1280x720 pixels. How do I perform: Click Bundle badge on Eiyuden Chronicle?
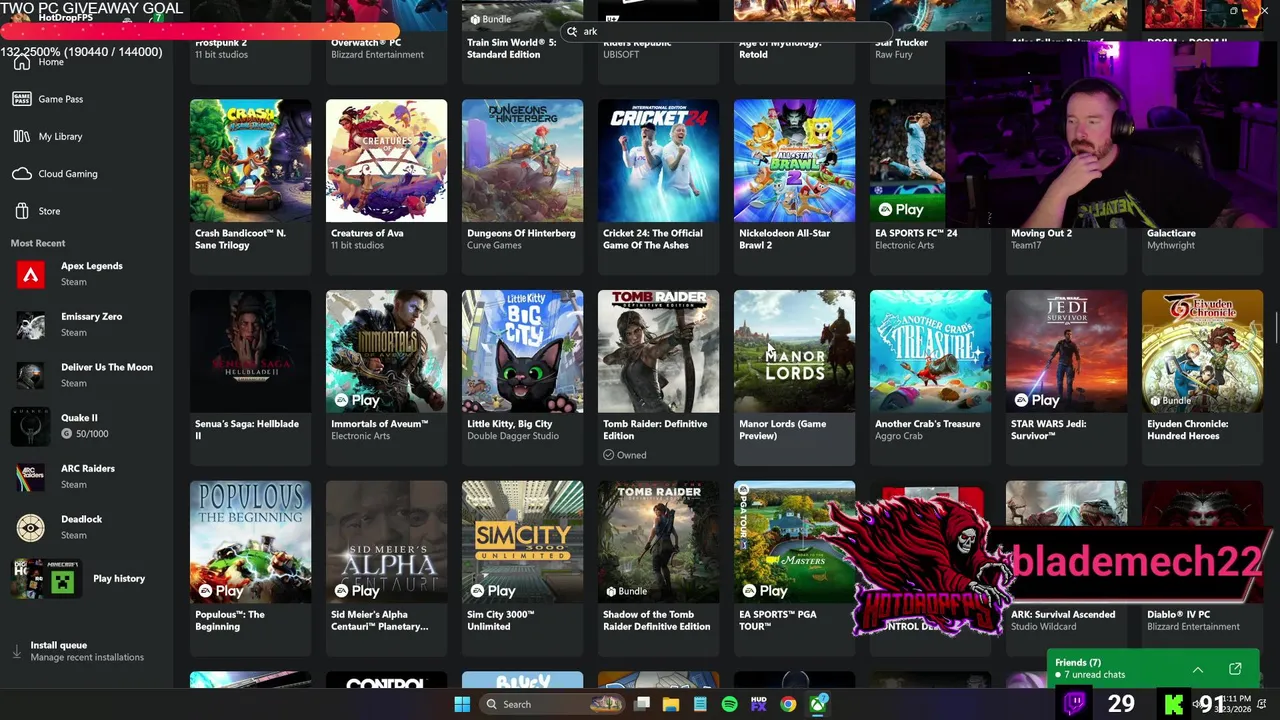click(1171, 400)
